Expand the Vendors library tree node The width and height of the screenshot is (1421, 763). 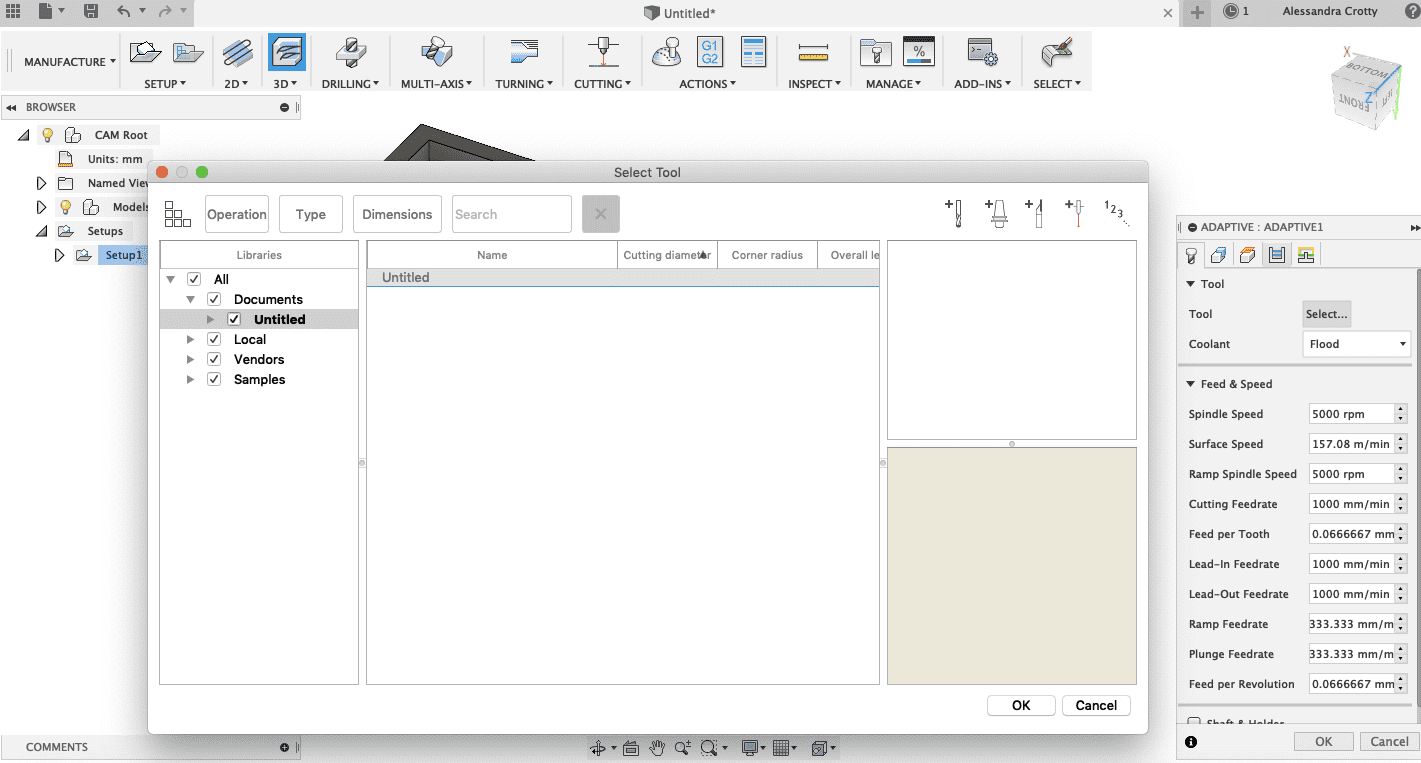tap(190, 359)
